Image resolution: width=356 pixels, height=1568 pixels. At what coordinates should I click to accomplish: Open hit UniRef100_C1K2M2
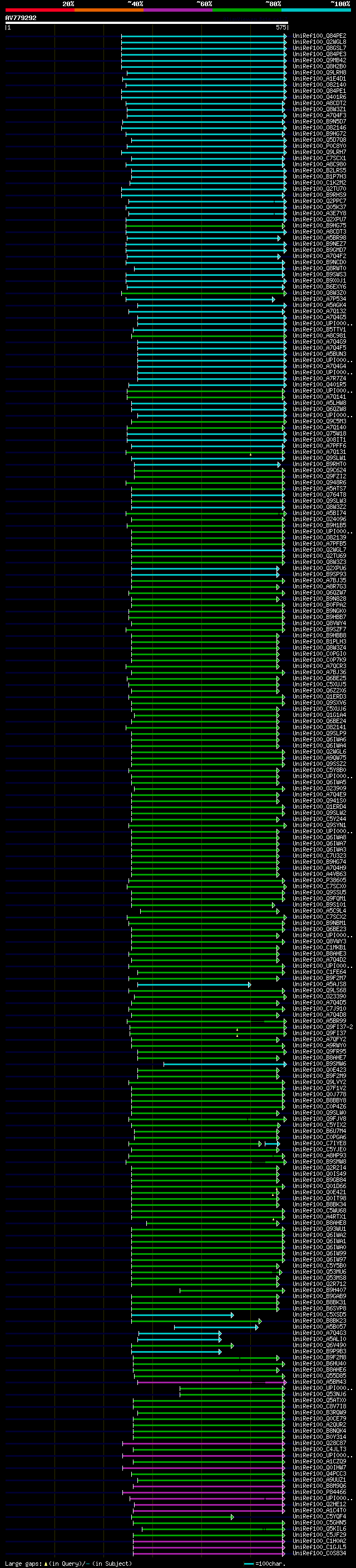pyautogui.click(x=319, y=182)
